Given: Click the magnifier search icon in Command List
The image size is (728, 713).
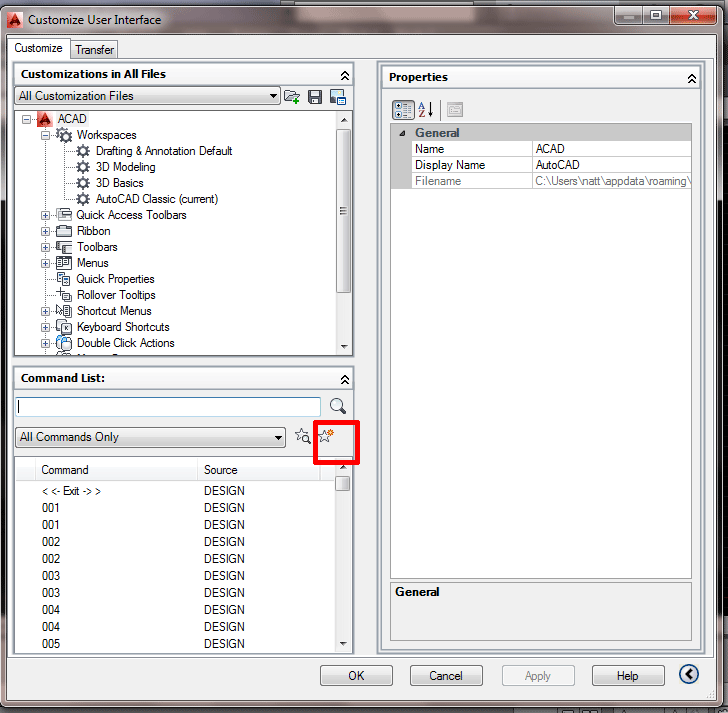Looking at the screenshot, I should point(338,406).
